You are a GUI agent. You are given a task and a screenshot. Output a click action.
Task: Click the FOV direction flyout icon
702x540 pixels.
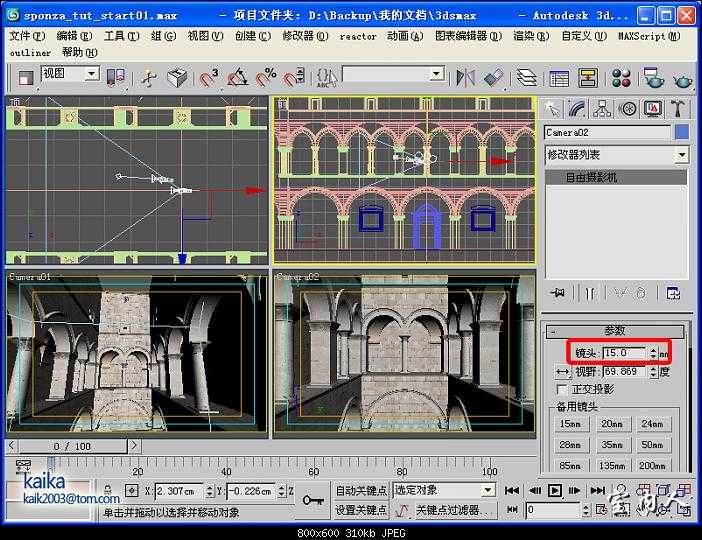(562, 372)
